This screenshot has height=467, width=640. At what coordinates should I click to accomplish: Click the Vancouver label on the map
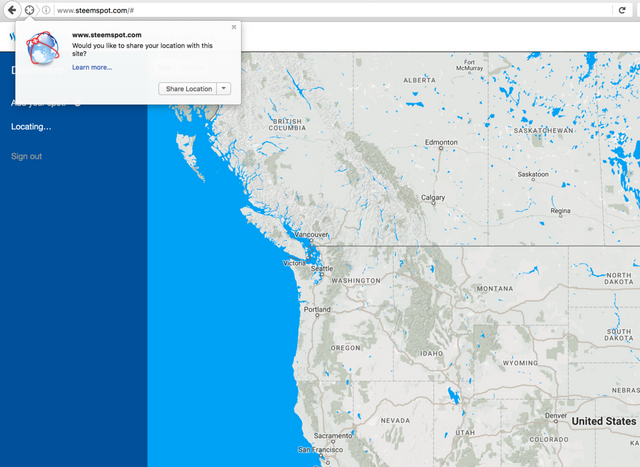coord(311,234)
